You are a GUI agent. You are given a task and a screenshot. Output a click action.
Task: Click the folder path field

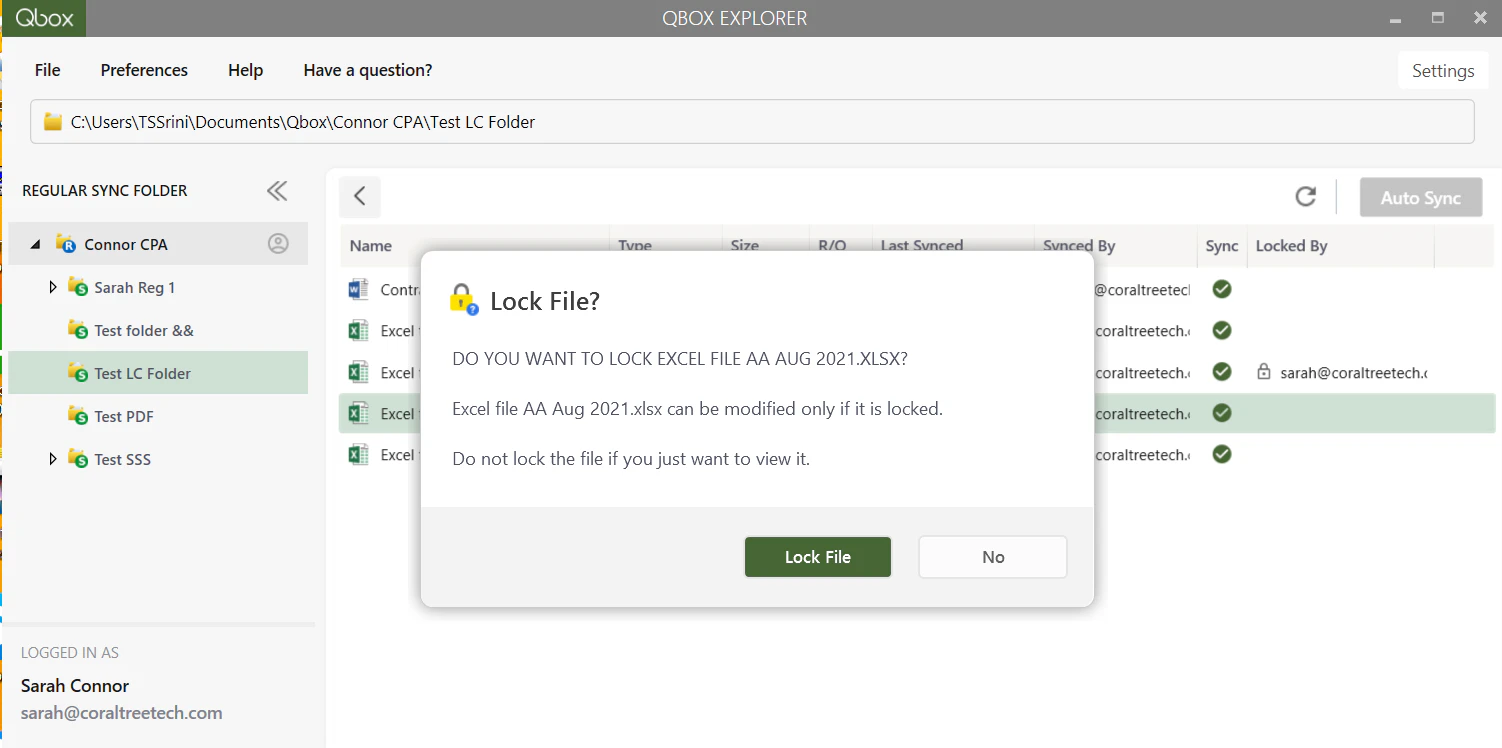click(x=750, y=121)
